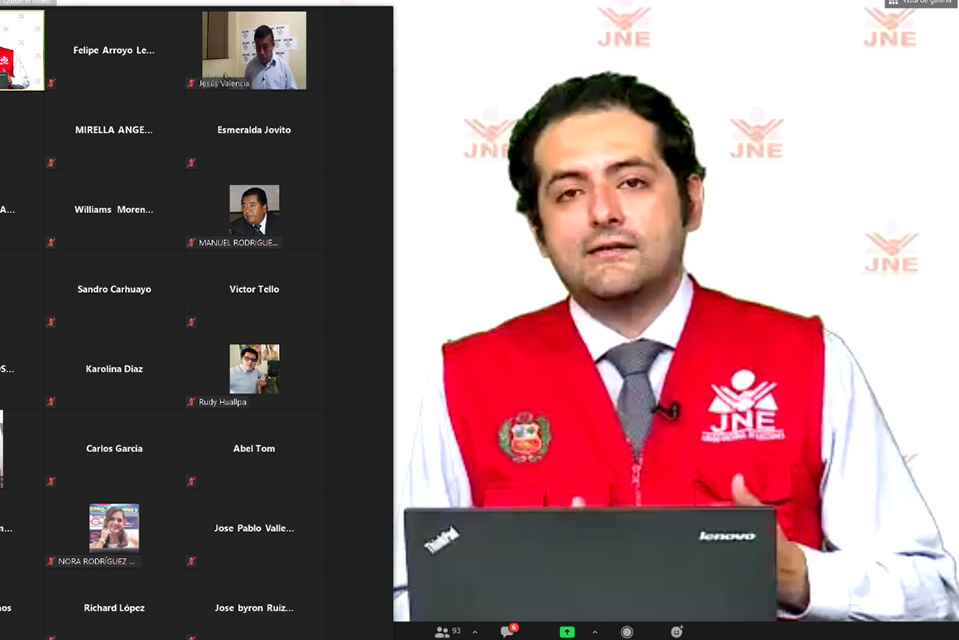Click muted mic icon on MIRELLA ANGE tile

51,163
